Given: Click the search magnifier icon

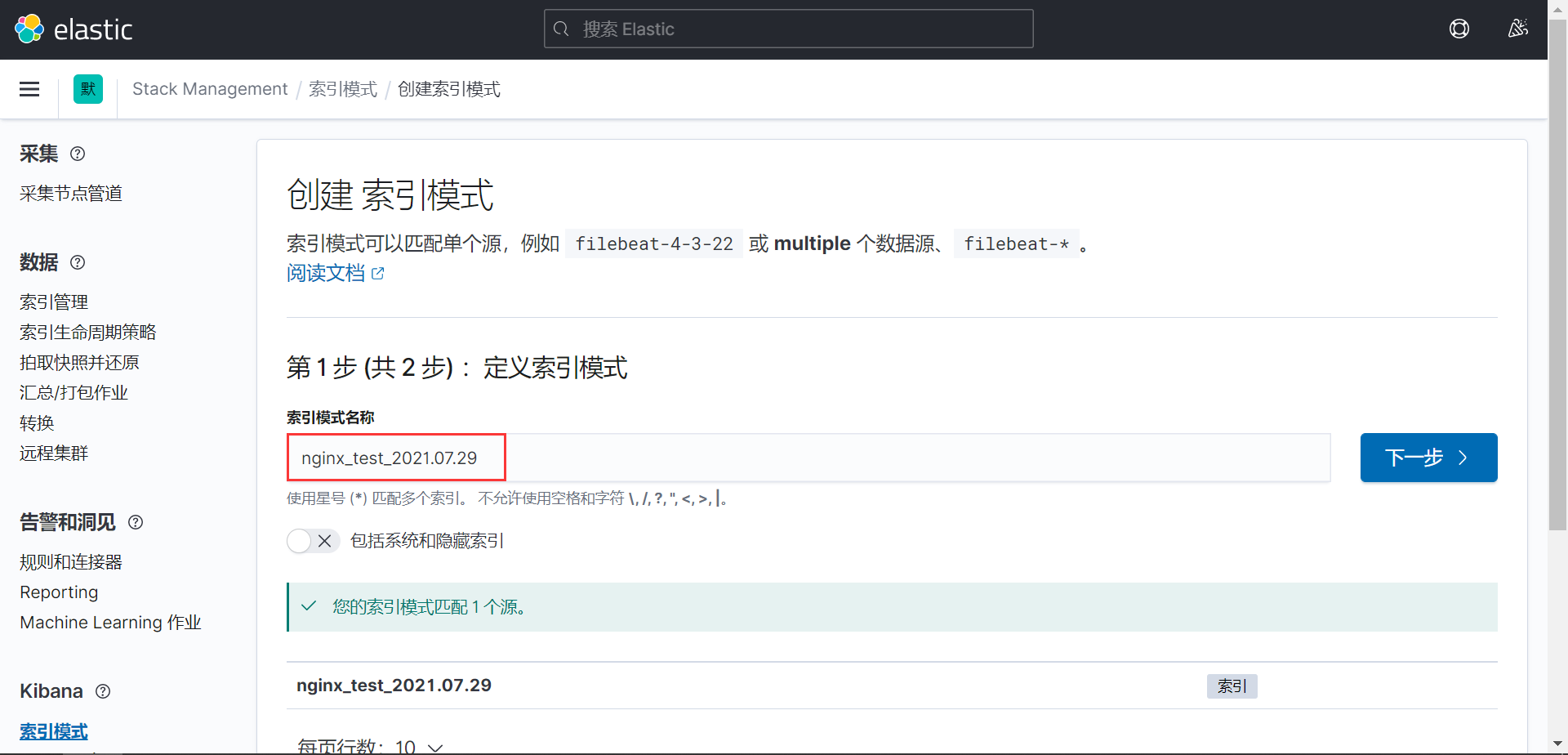Looking at the screenshot, I should (561, 29).
